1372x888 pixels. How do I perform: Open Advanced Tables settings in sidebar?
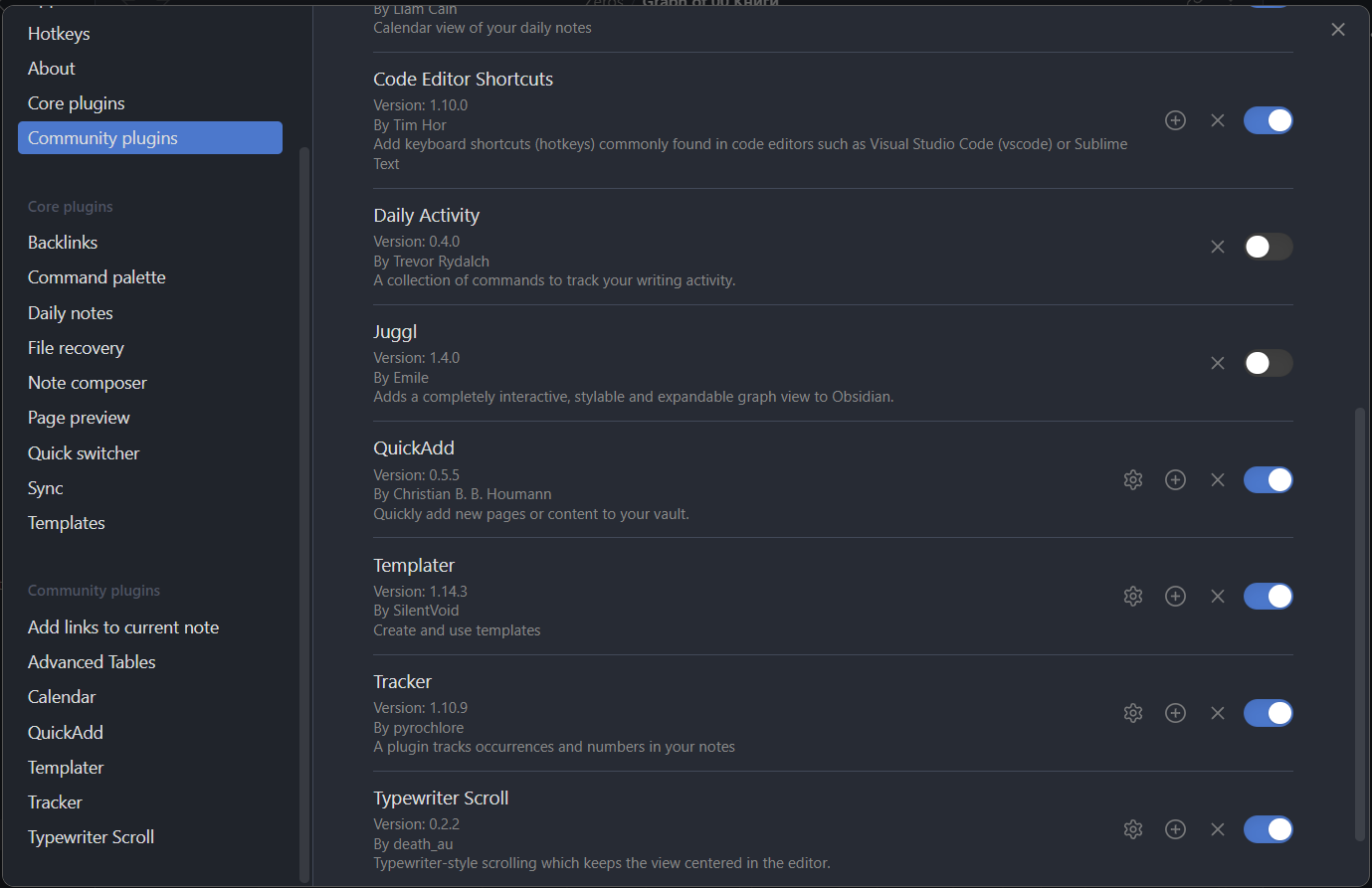pyautogui.click(x=150, y=662)
